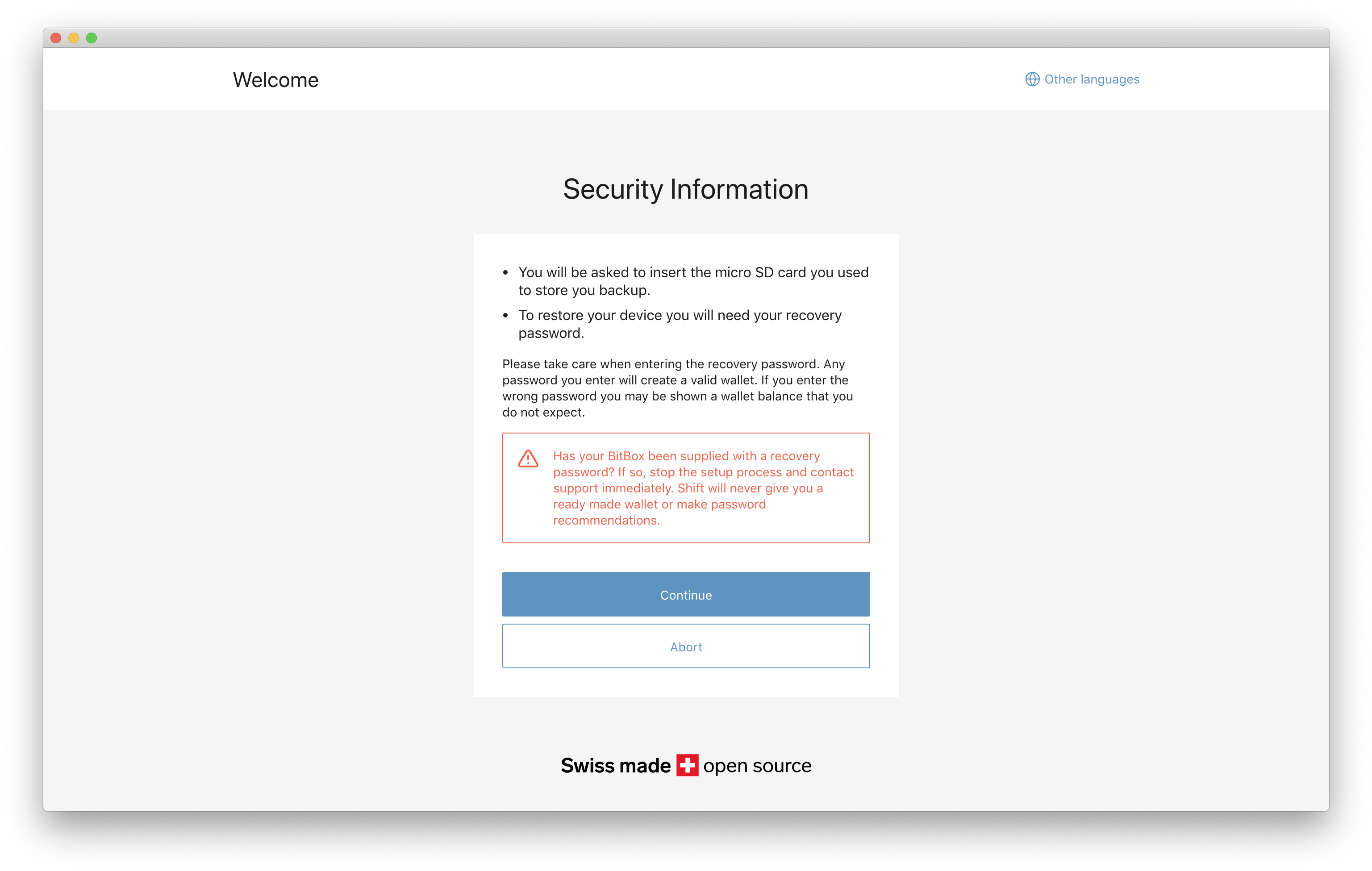Close the window with the red button
The height and width of the screenshot is (871, 1372).
point(56,38)
